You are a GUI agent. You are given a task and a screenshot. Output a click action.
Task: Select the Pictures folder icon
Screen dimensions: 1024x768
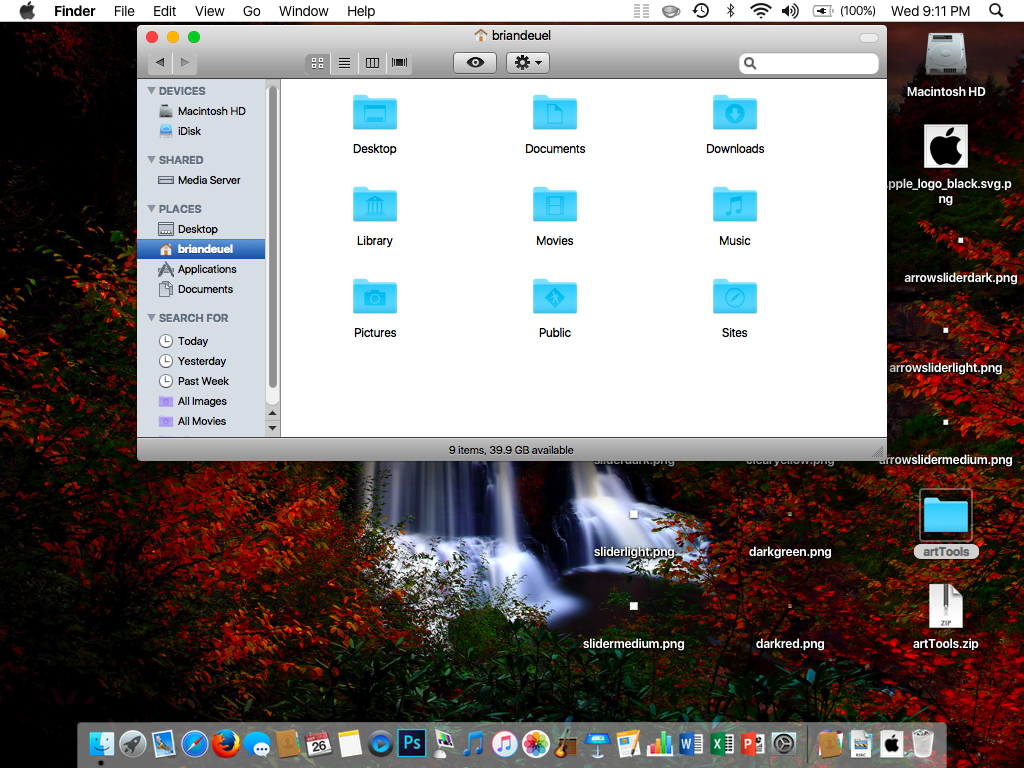tap(375, 297)
